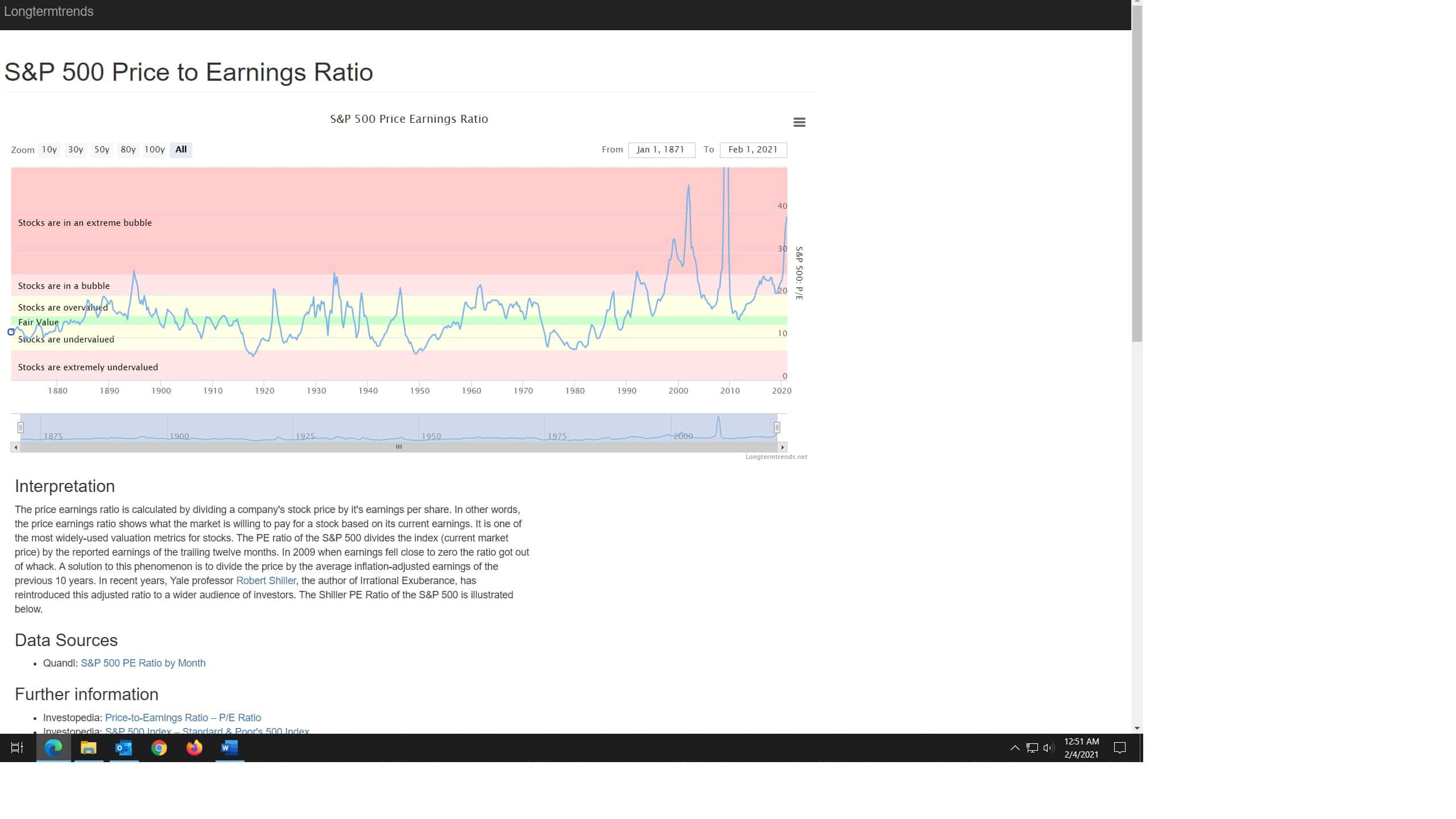Select the 50y zoom range
The height and width of the screenshot is (819, 1456).
[102, 150]
